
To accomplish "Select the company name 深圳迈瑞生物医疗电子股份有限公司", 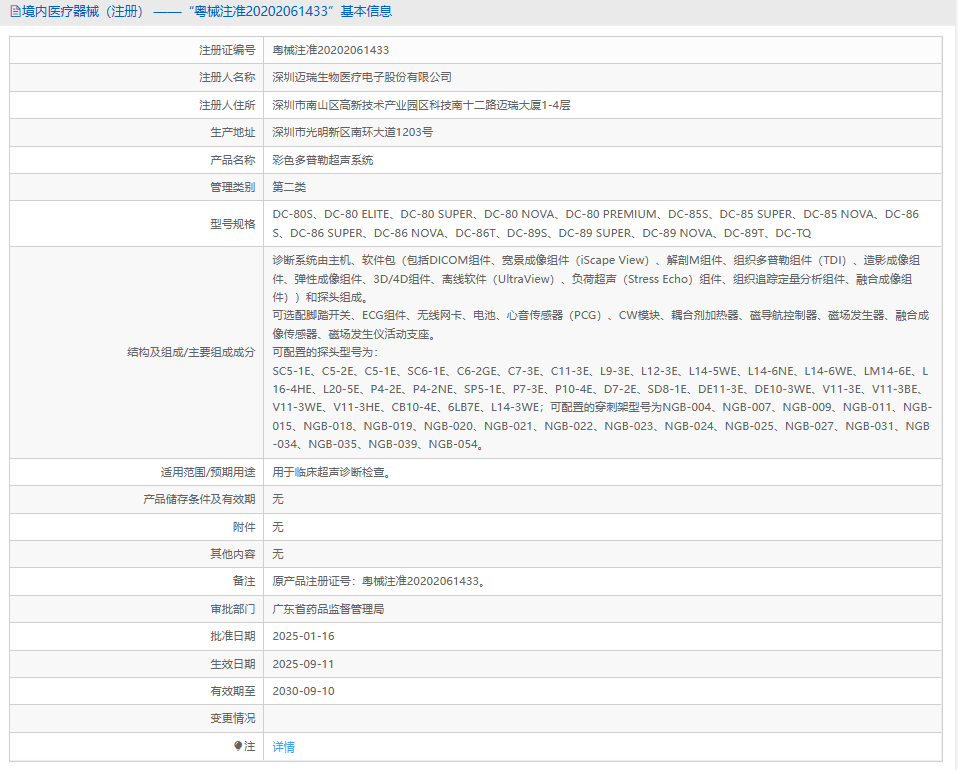I will point(362,77).
